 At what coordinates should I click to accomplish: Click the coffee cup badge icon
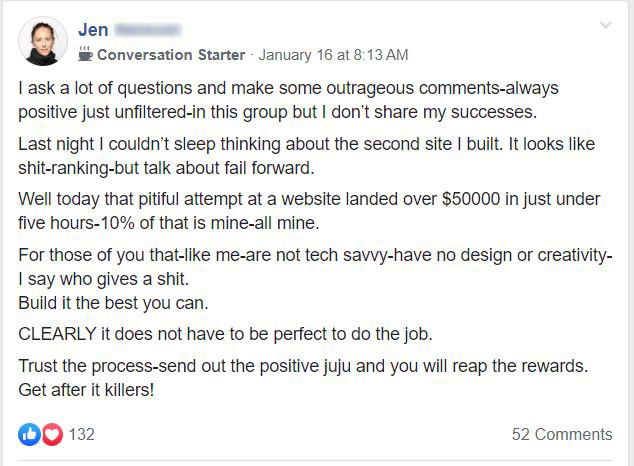(x=85, y=54)
